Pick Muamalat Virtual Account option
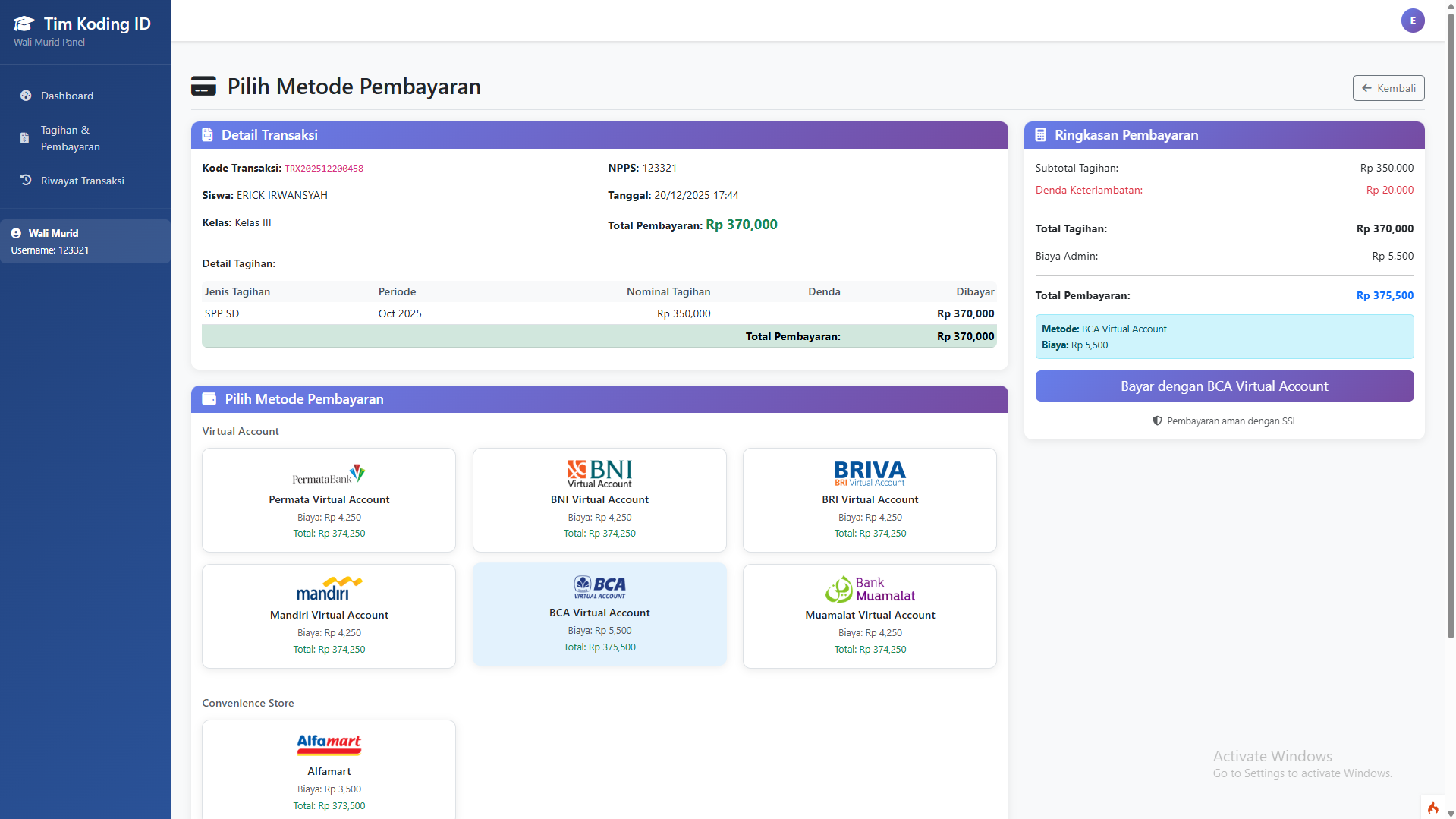 [x=870, y=616]
